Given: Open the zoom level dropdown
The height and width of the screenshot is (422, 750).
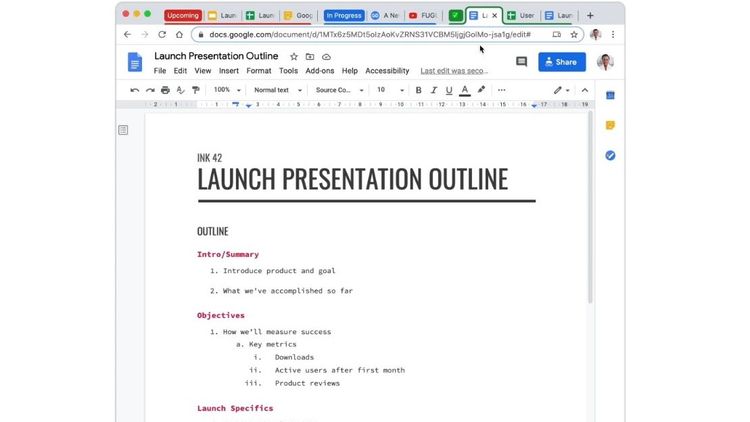Looking at the screenshot, I should [227, 90].
